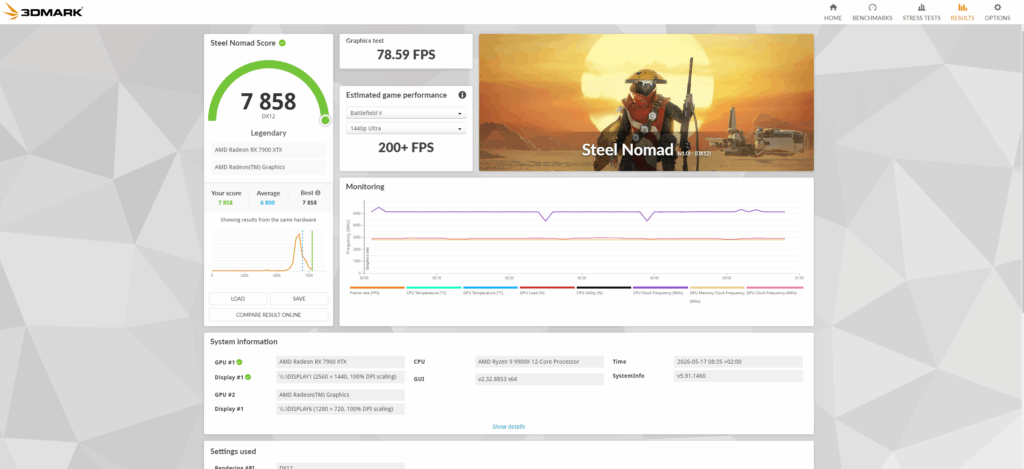This screenshot has width=1024, height=469.
Task: Click the Stress Tests bar chart icon
Action: (921, 7)
